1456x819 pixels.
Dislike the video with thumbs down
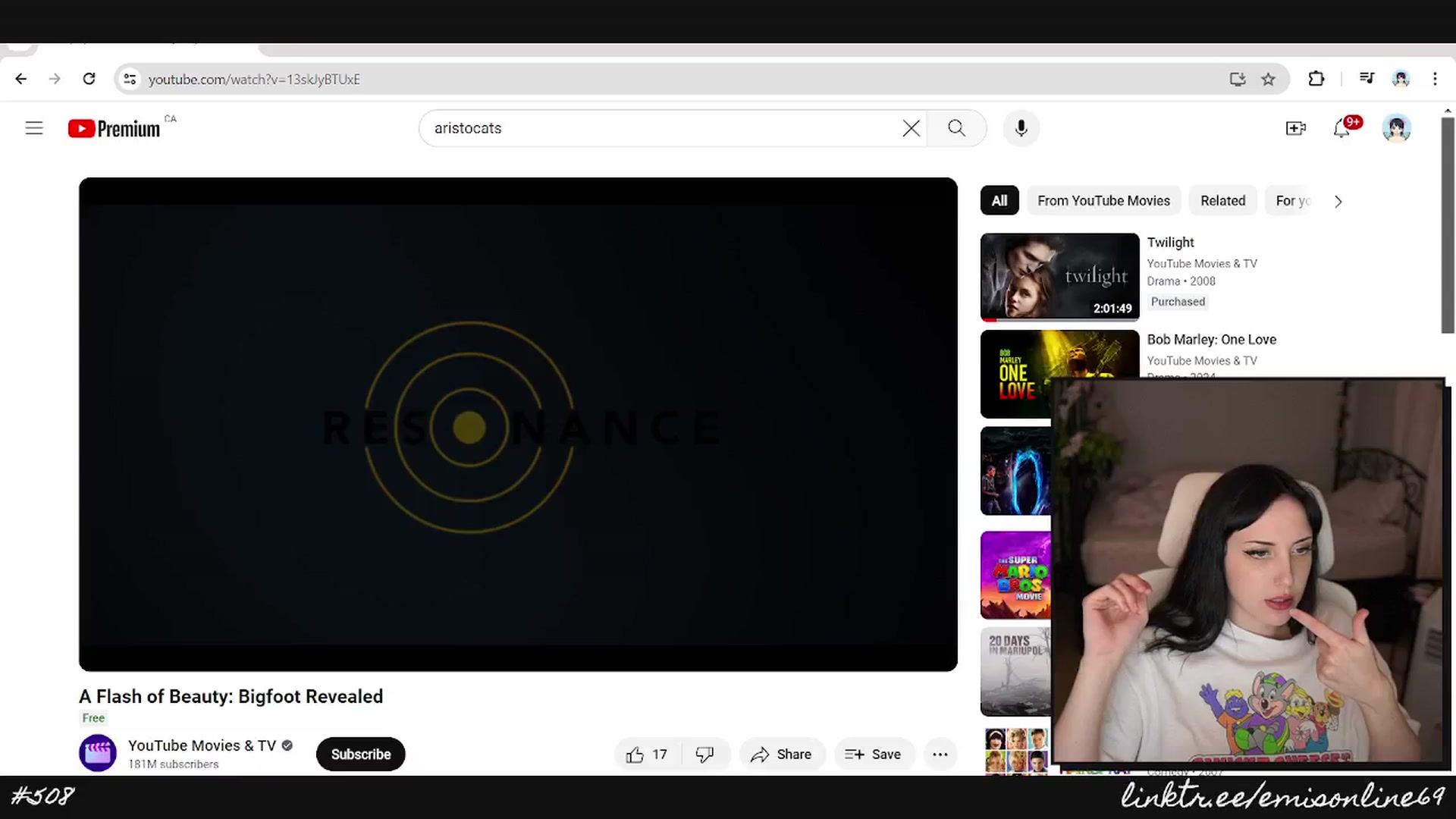click(x=705, y=755)
